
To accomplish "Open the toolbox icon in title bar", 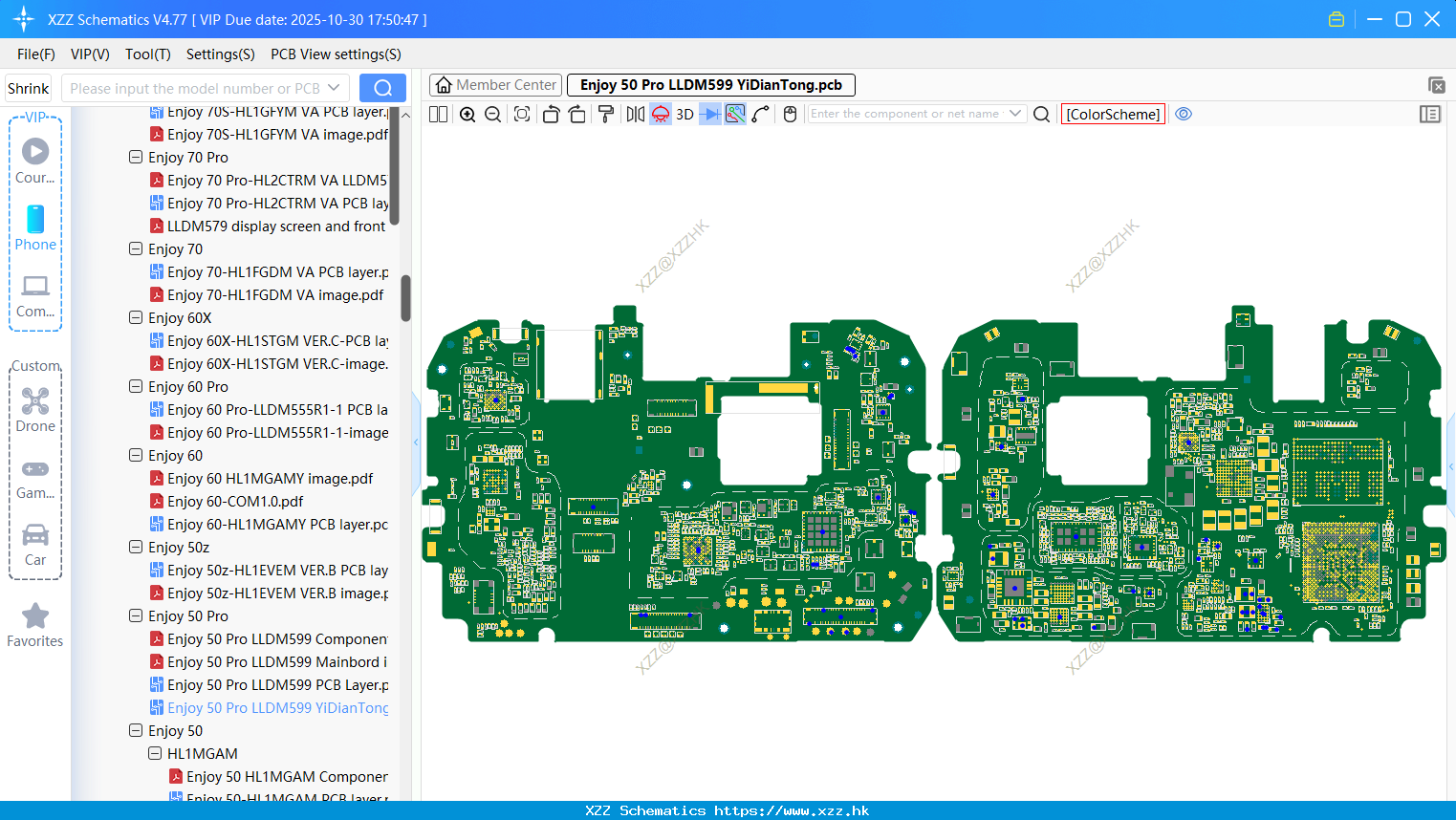I will pos(1336,19).
